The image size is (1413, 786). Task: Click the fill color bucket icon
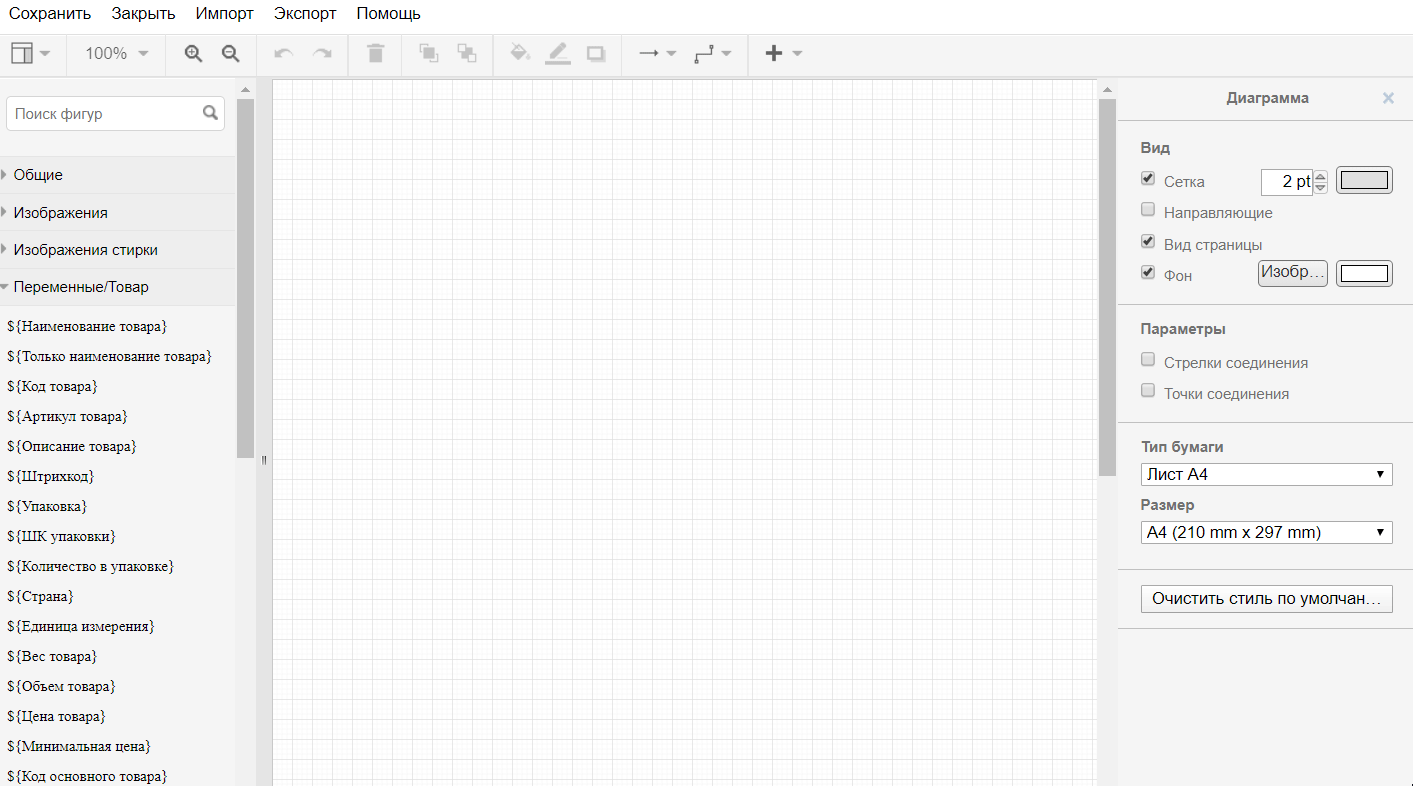(x=519, y=54)
